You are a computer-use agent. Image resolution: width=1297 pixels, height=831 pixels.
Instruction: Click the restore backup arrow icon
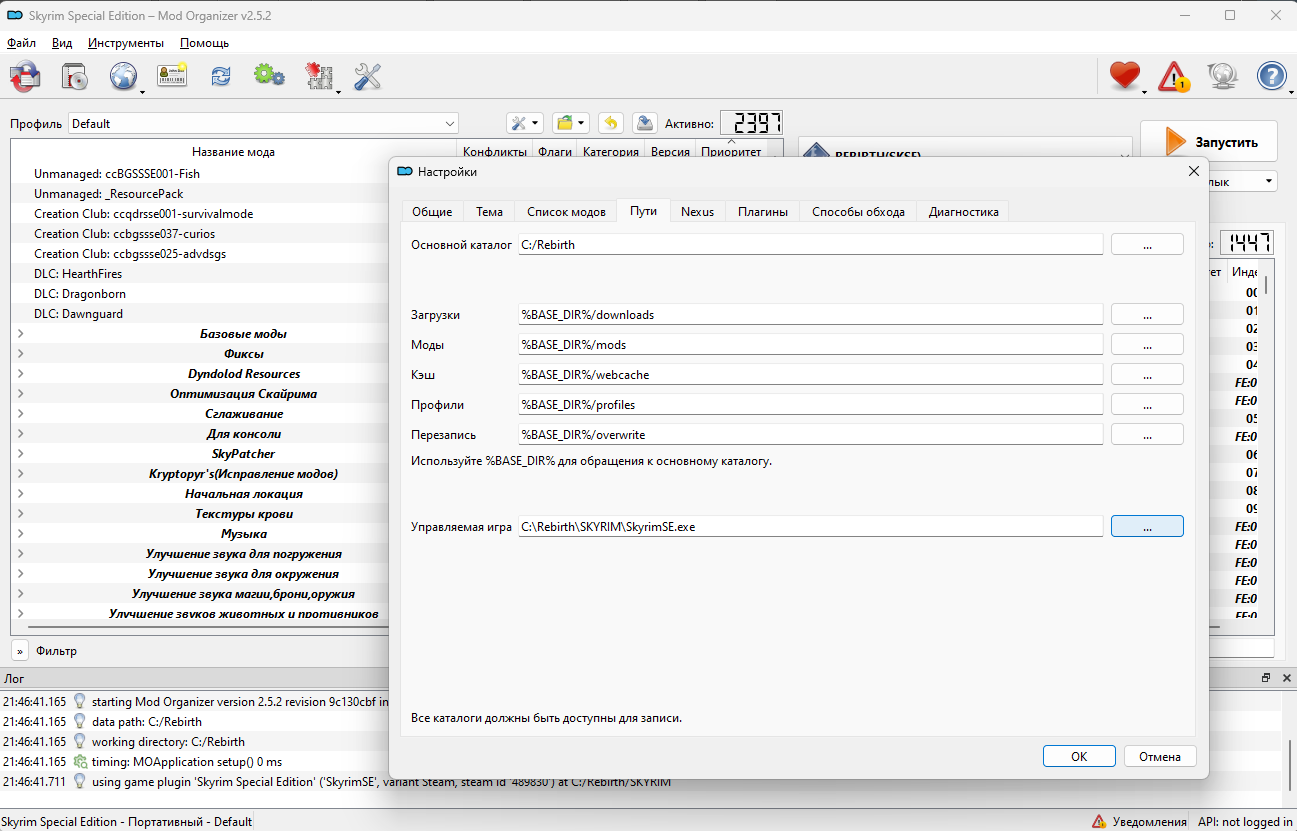coord(611,123)
